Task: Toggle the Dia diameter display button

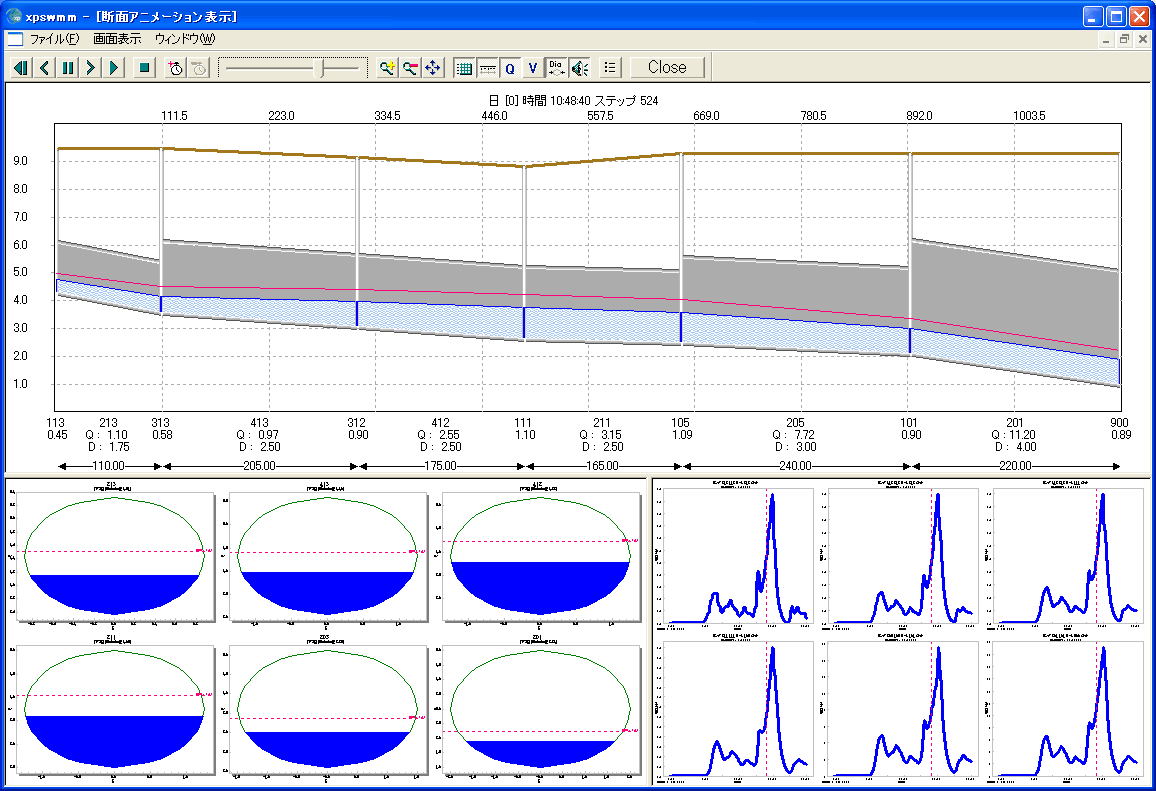Action: coord(556,68)
